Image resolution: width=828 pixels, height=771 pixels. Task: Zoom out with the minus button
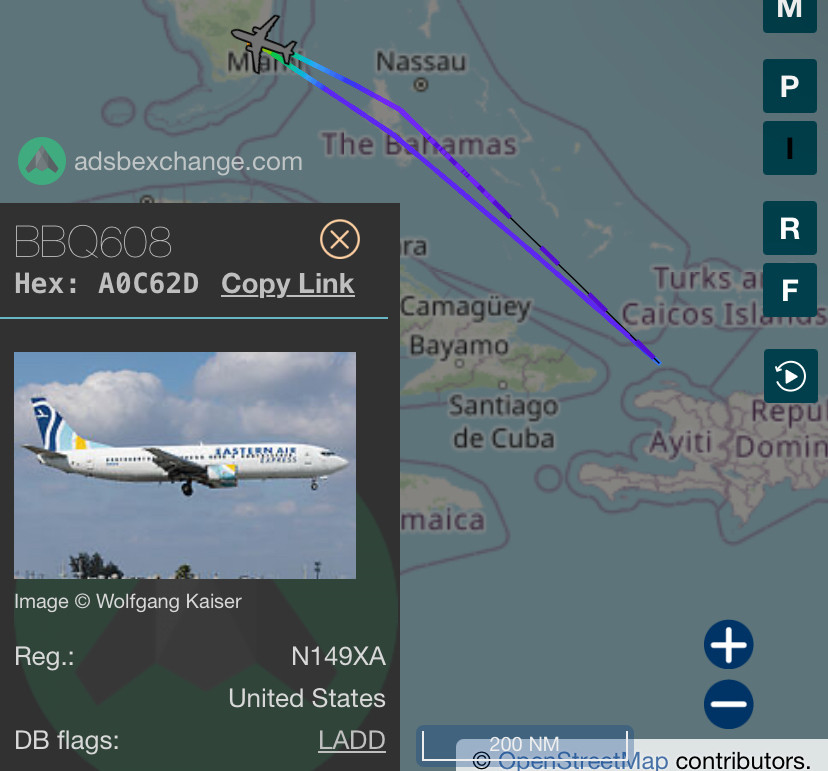click(729, 704)
